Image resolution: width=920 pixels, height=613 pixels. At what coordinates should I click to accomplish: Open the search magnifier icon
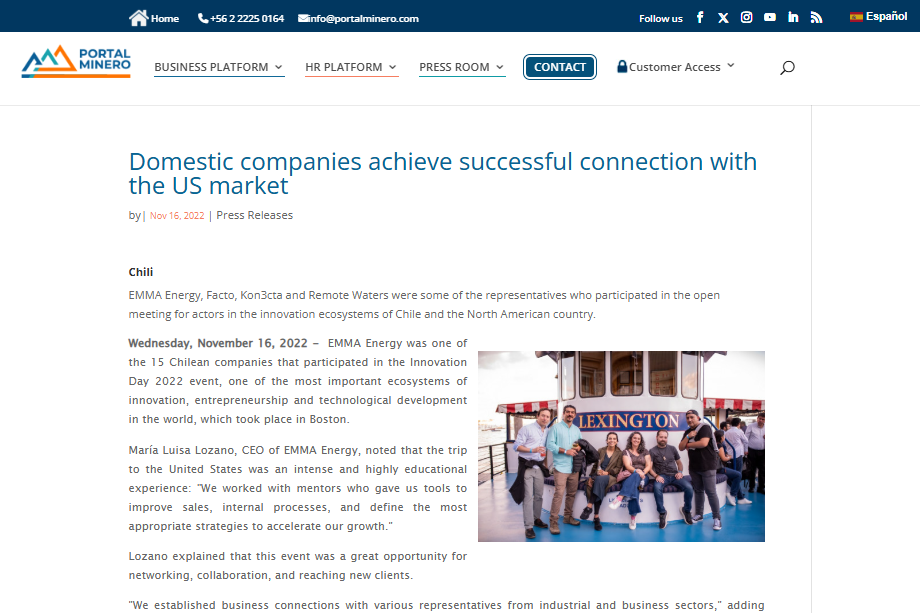click(x=787, y=67)
